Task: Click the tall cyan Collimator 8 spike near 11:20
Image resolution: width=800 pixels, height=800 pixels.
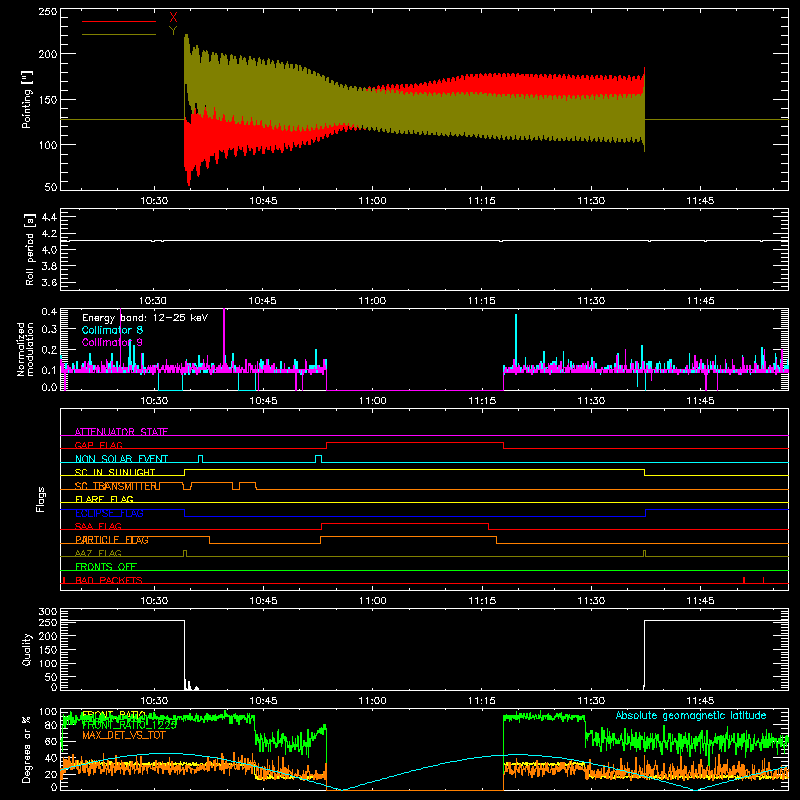Action: click(516, 341)
